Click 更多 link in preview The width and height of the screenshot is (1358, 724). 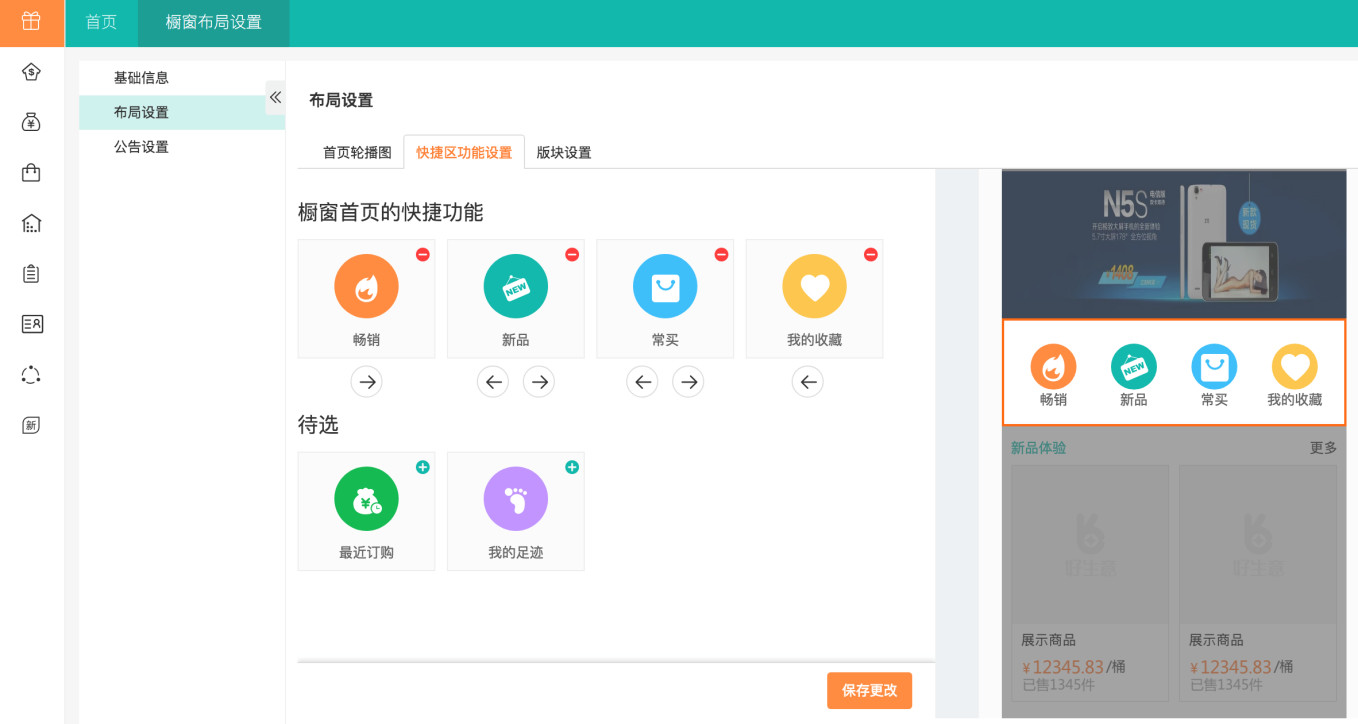(1323, 448)
